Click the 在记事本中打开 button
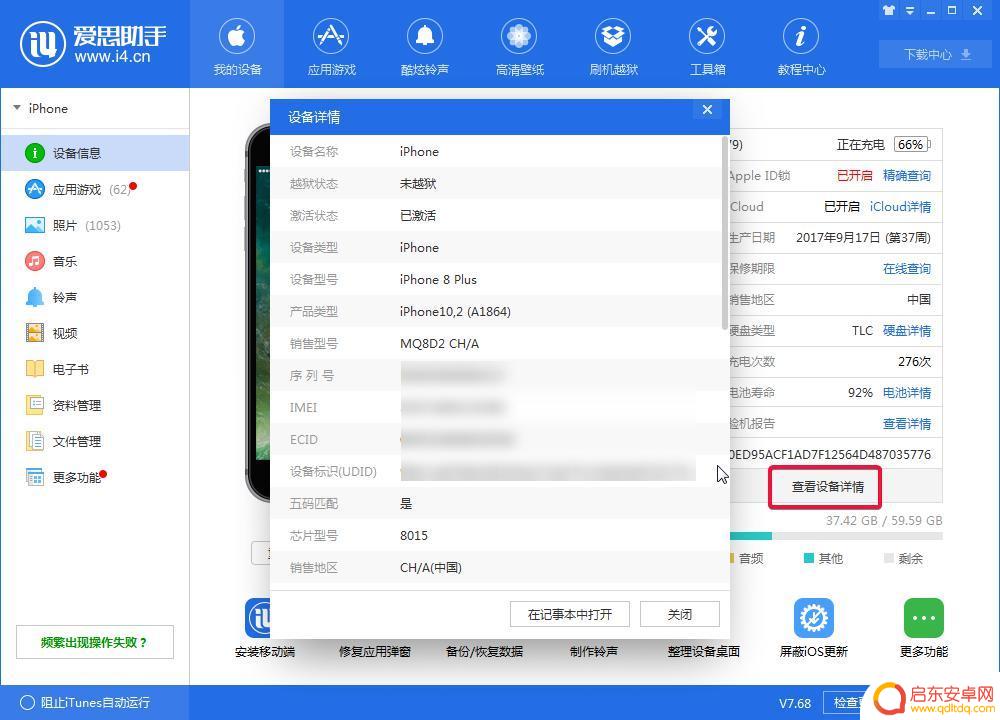Image resolution: width=1000 pixels, height=720 pixels. [x=570, y=614]
